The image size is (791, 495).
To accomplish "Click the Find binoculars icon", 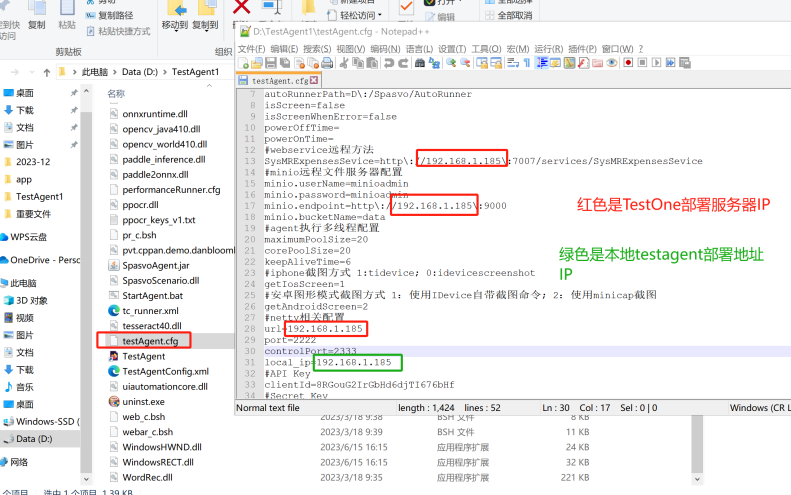I will pyautogui.click(x=420, y=63).
